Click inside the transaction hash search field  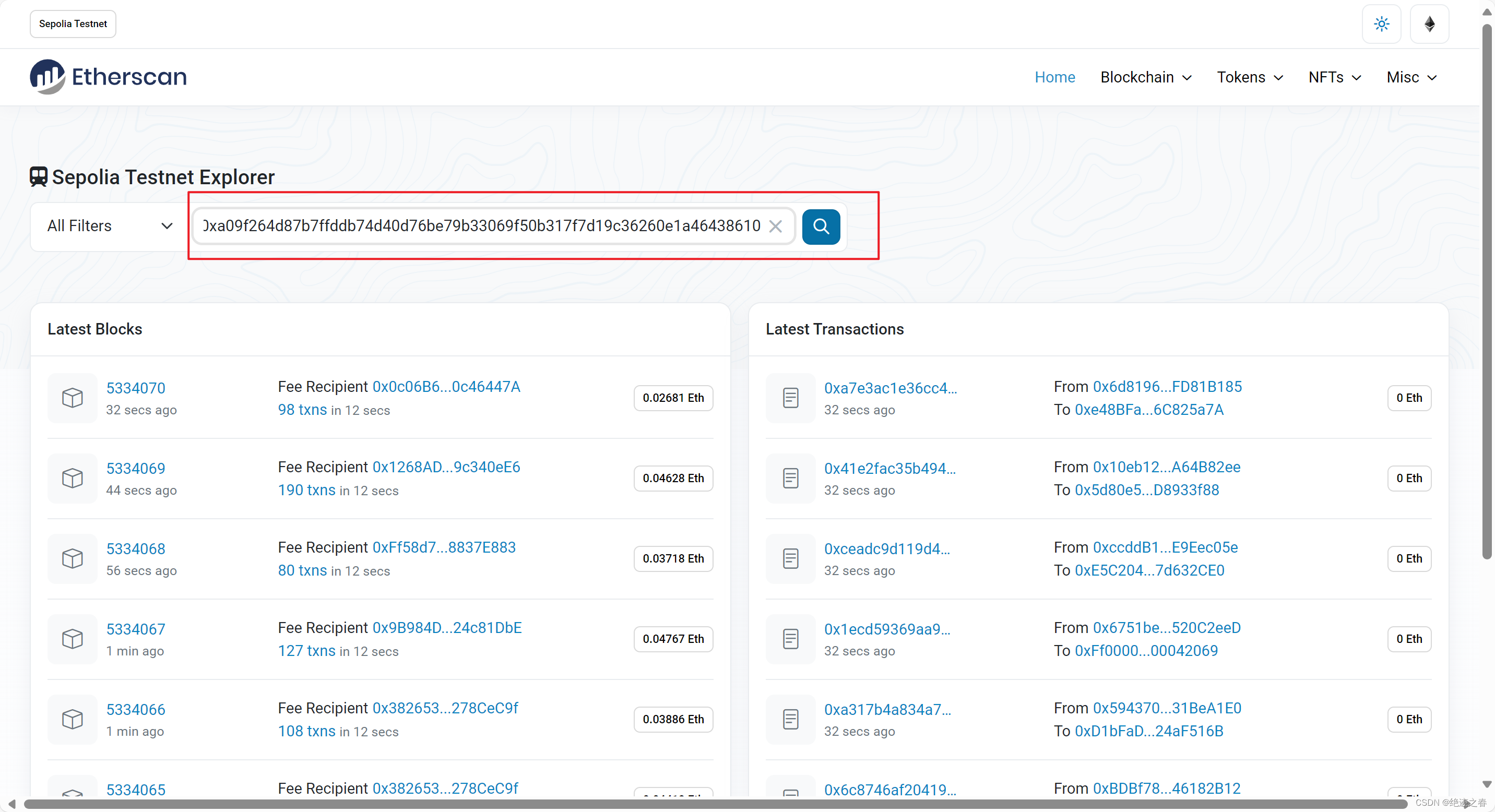point(482,226)
